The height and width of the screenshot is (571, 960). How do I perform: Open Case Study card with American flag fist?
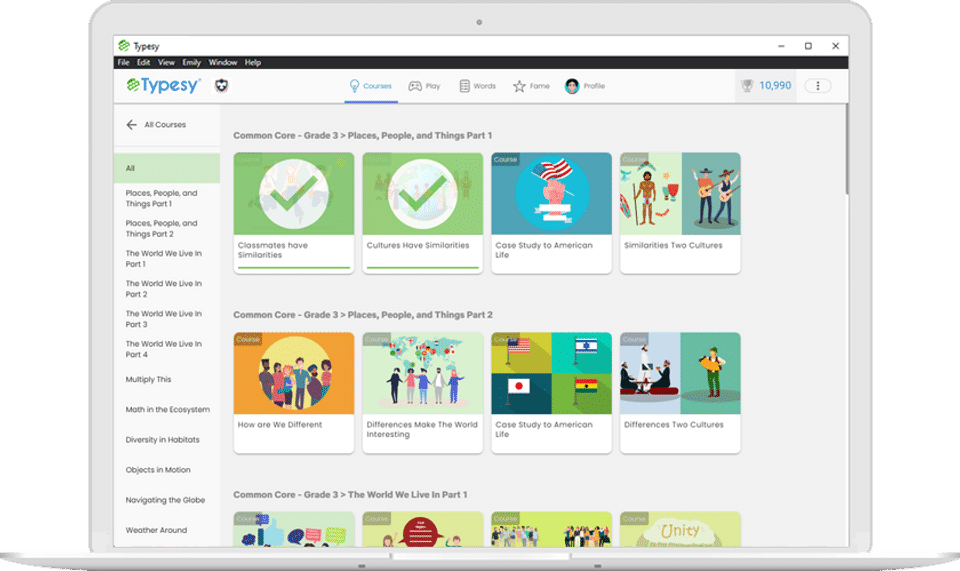click(x=551, y=212)
